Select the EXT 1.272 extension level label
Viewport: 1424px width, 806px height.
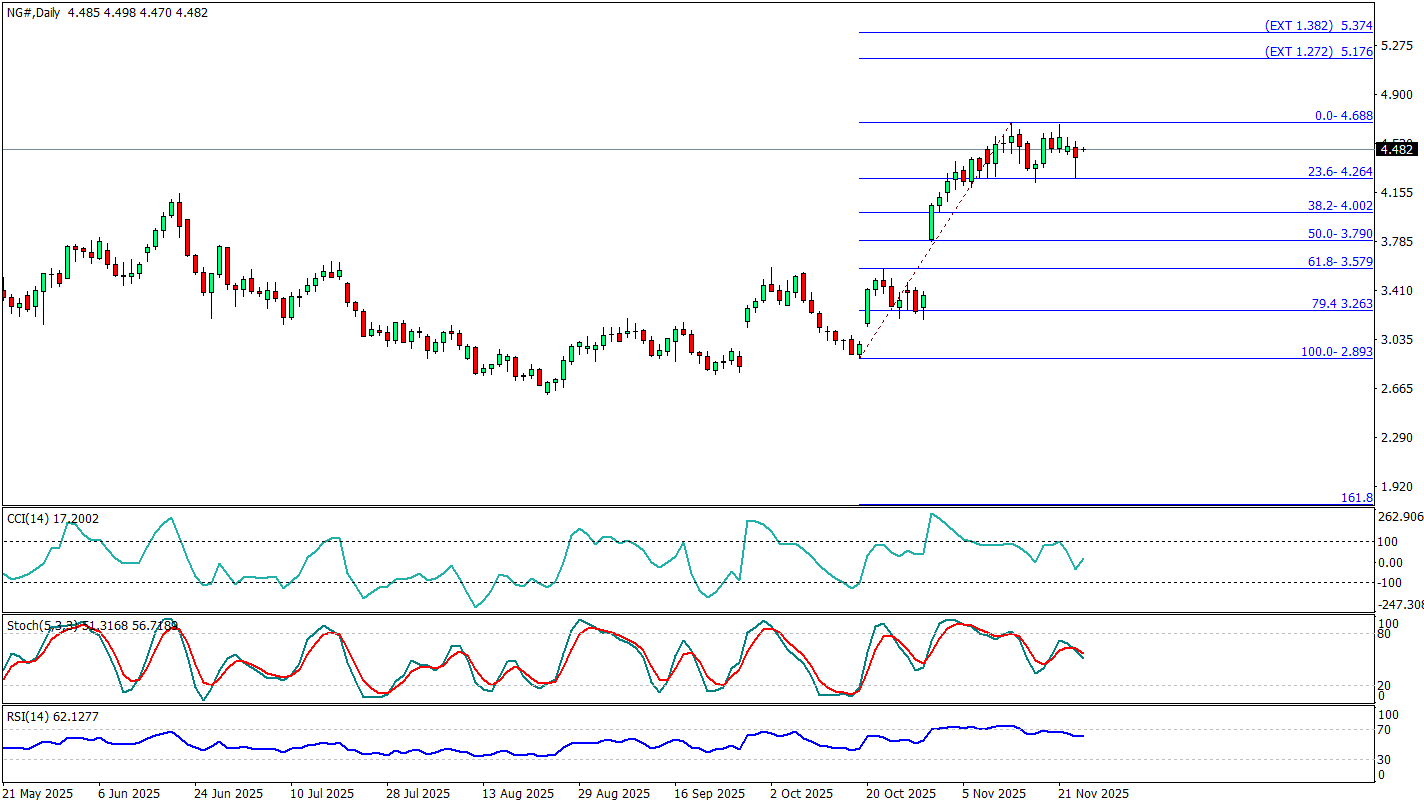coord(1318,51)
